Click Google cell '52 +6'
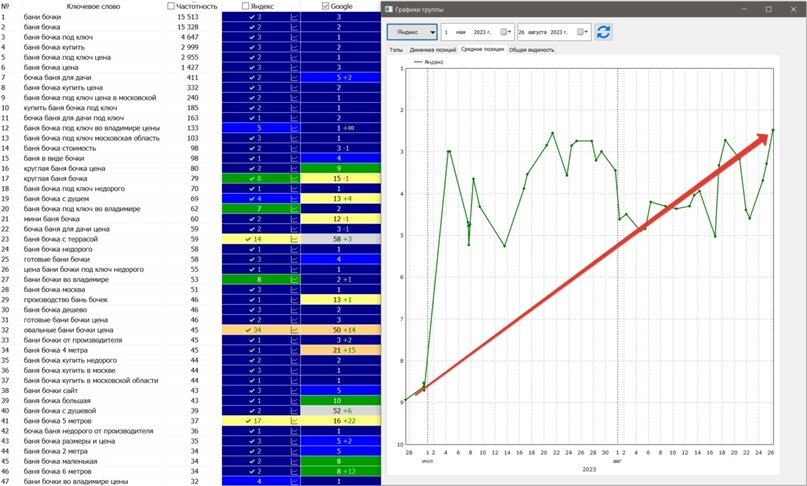The width and height of the screenshot is (807, 486). point(341,411)
